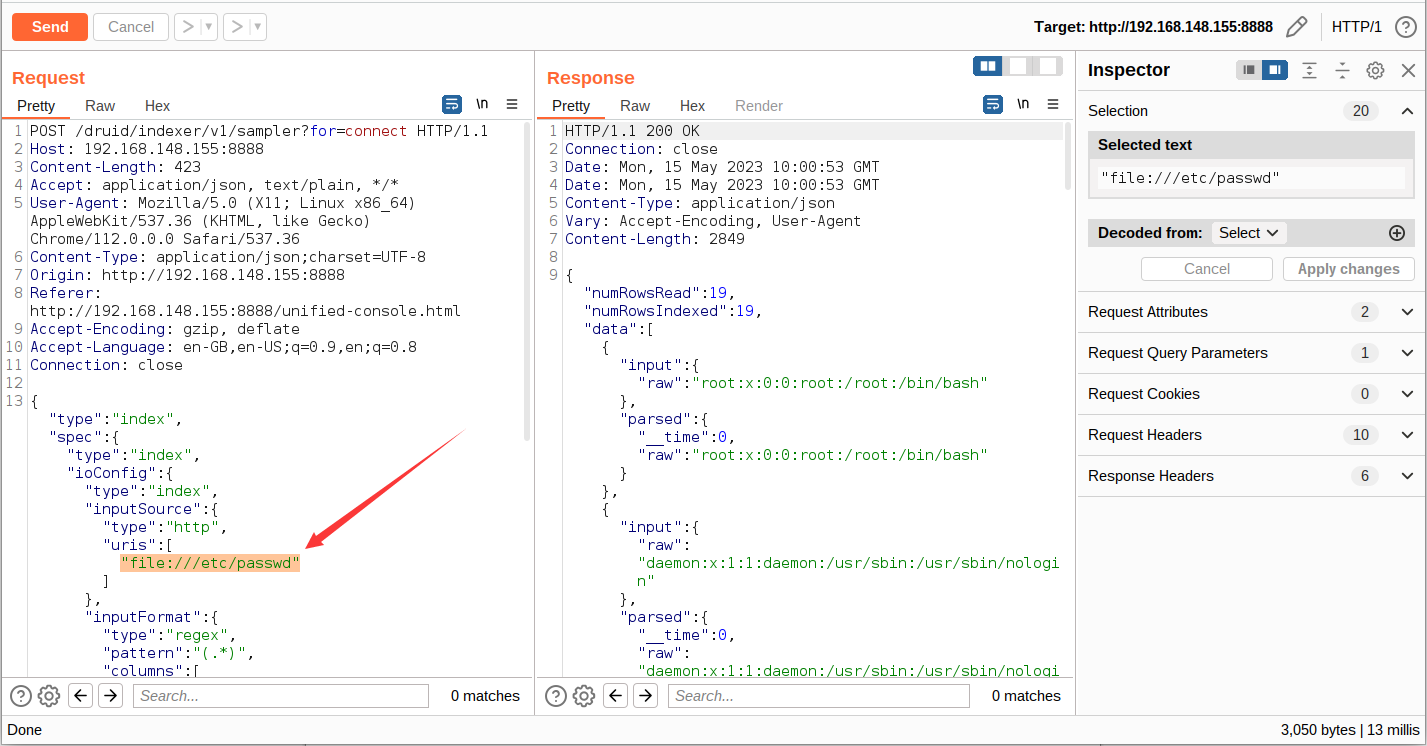Switch Response view to Raw tab
1427x746 pixels.
(x=635, y=106)
